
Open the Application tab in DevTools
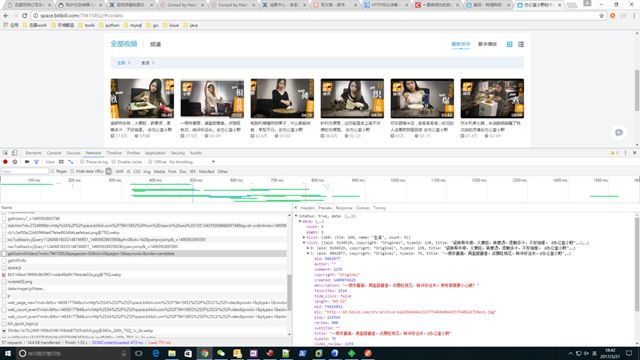click(x=156, y=153)
